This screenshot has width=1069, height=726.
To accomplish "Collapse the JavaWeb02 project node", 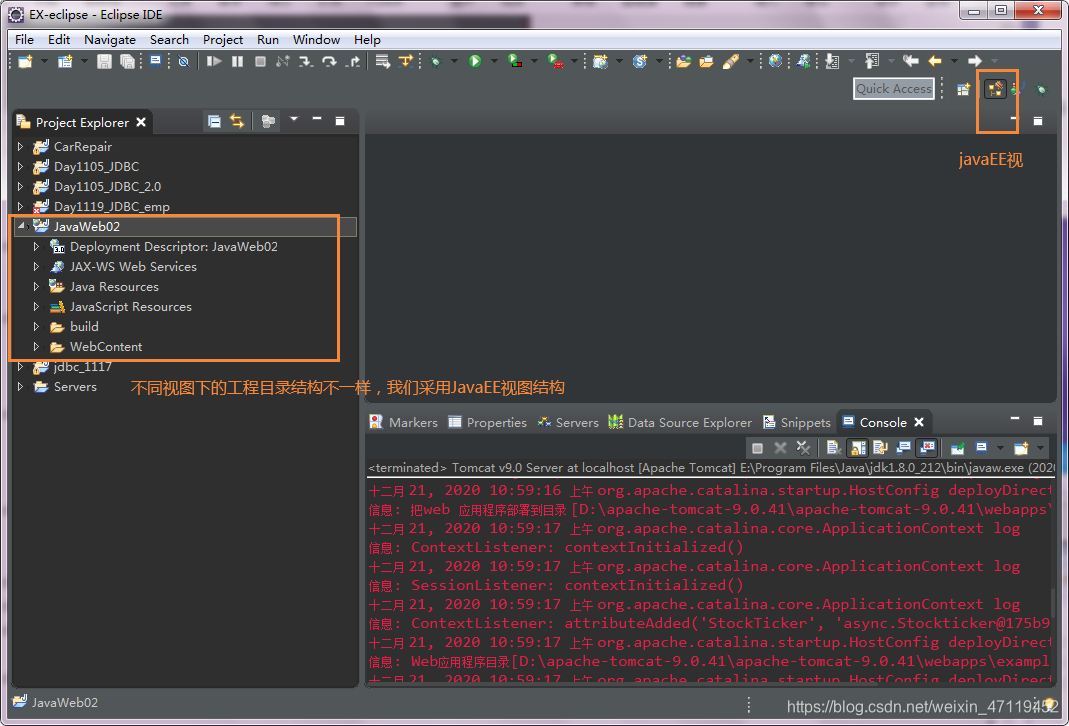I will tap(20, 226).
